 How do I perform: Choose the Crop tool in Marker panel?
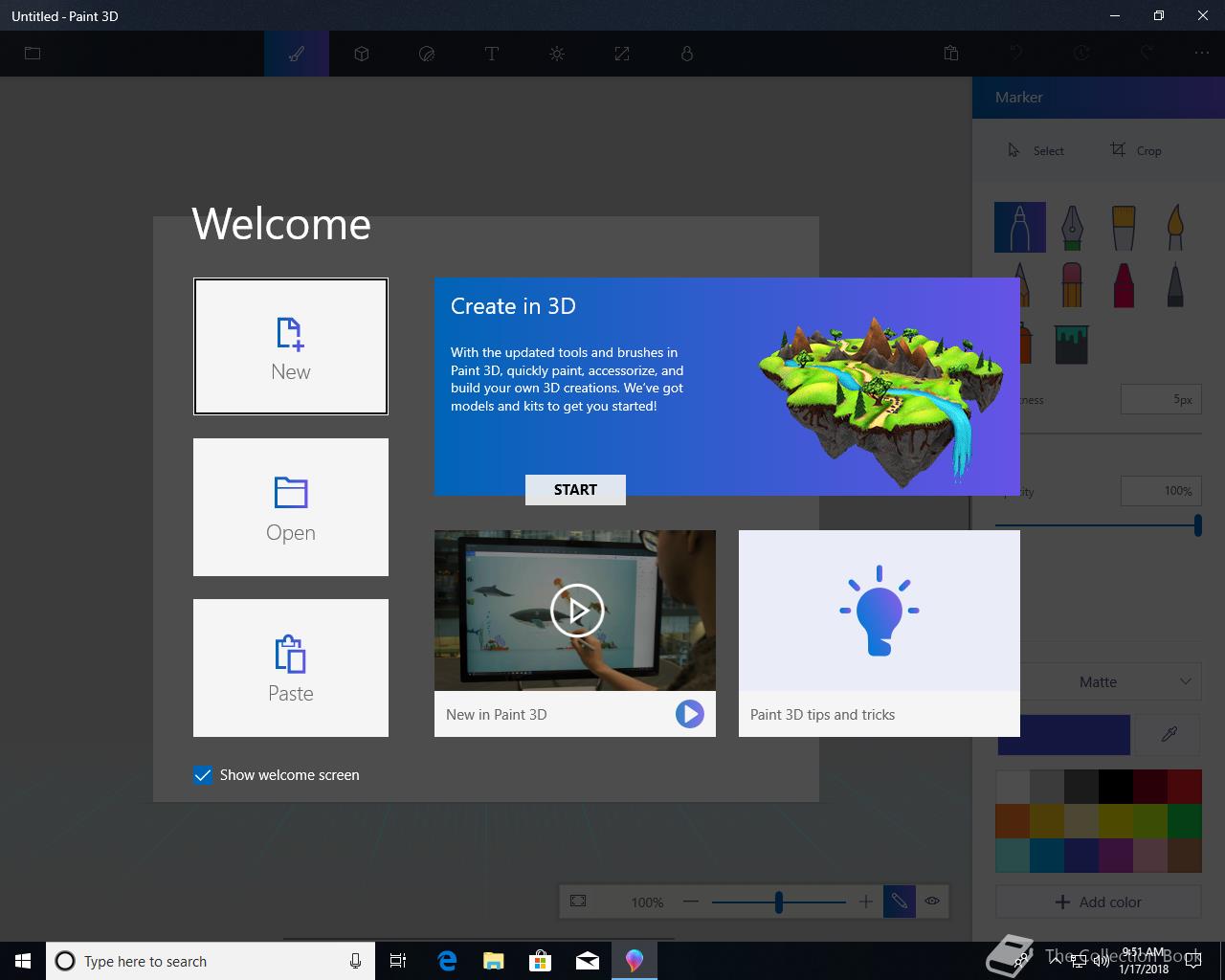click(x=1136, y=150)
